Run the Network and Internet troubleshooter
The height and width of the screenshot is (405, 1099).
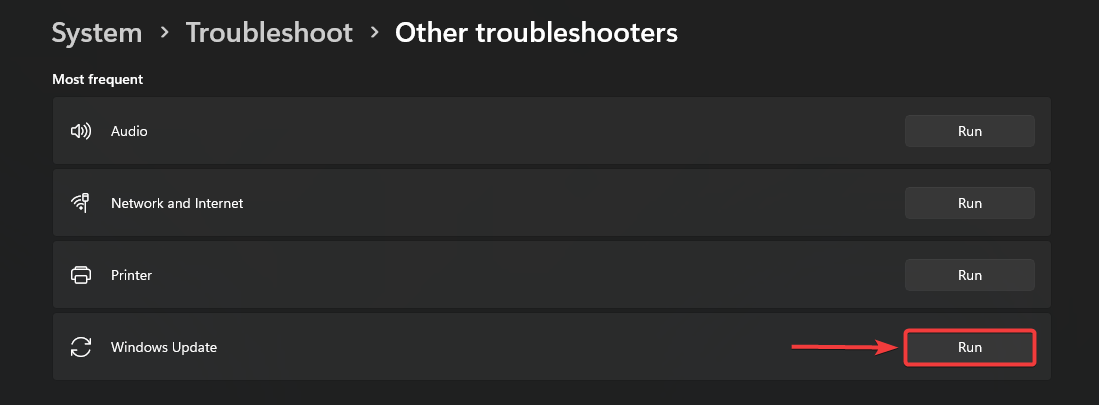(x=969, y=203)
